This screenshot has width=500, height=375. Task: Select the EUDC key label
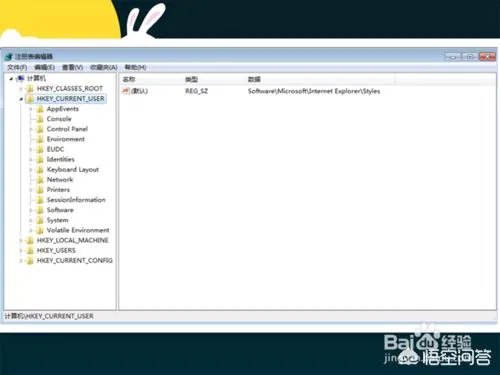tap(55, 149)
